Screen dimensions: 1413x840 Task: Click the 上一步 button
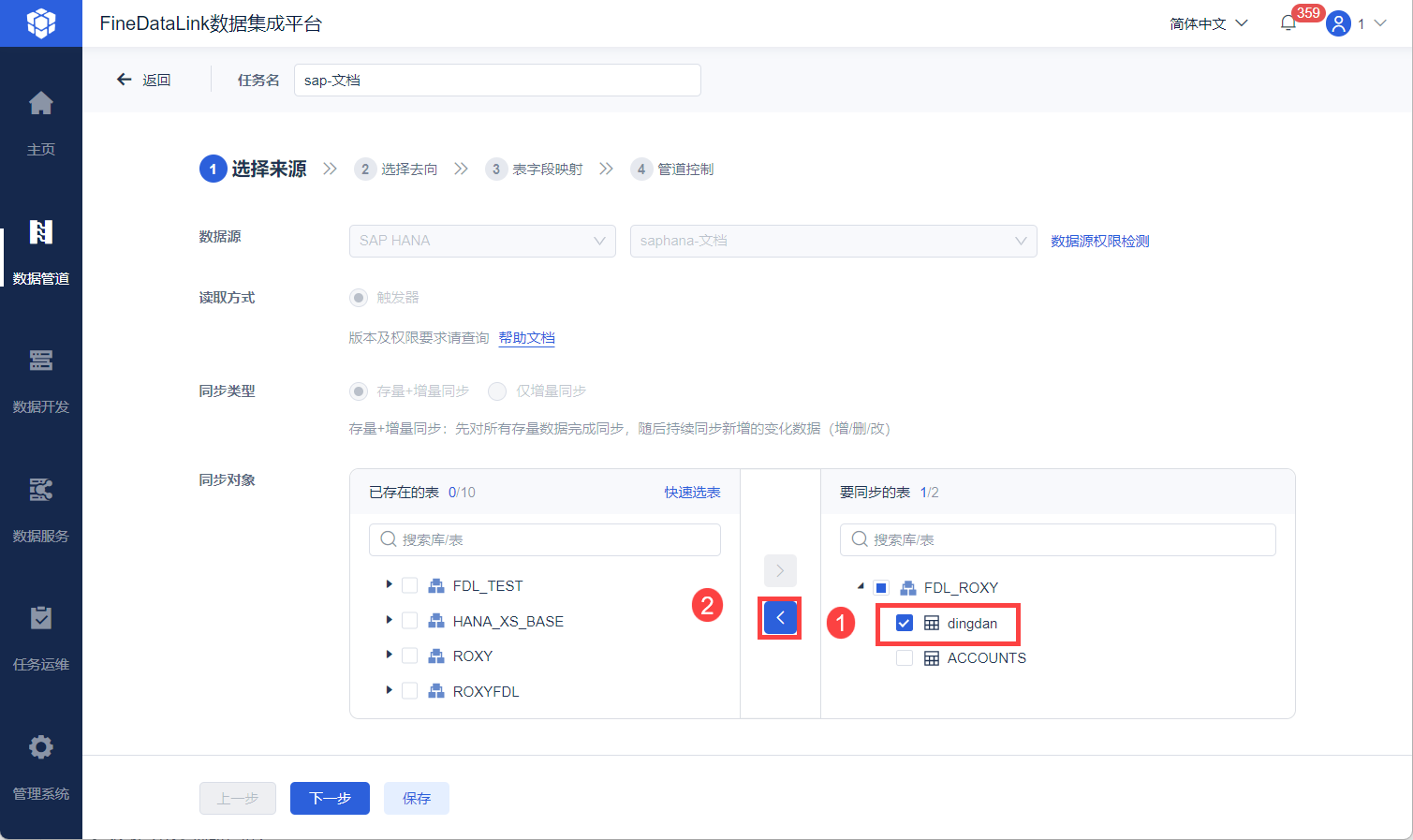tap(238, 798)
